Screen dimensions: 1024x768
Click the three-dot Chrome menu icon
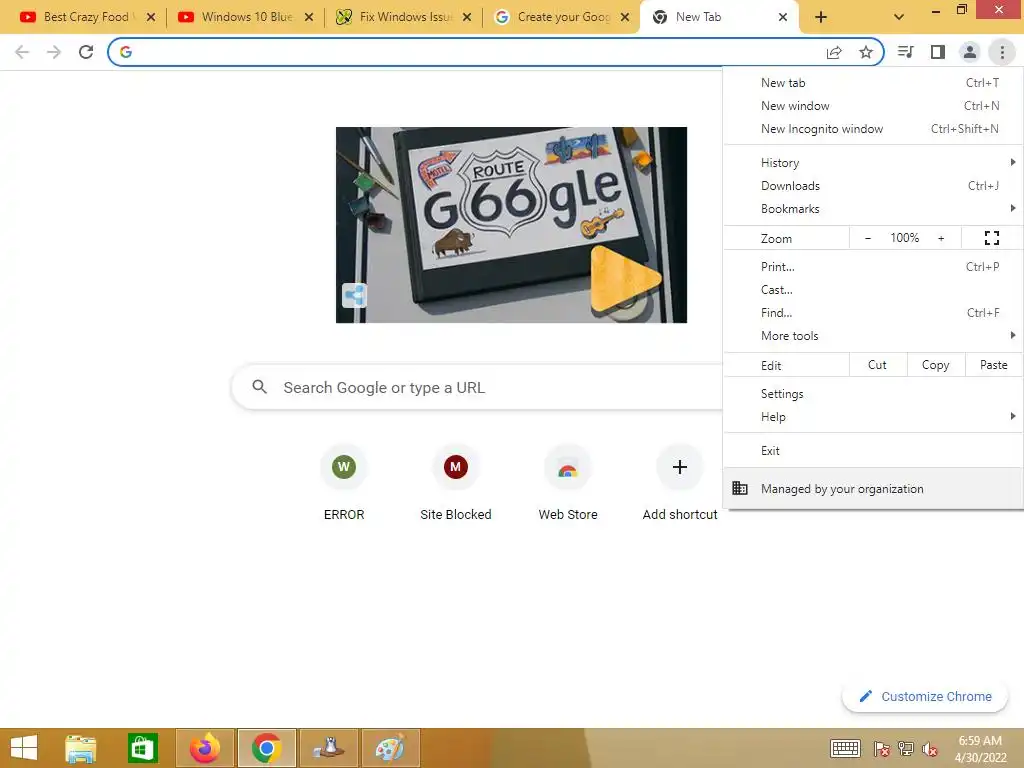point(1002,52)
